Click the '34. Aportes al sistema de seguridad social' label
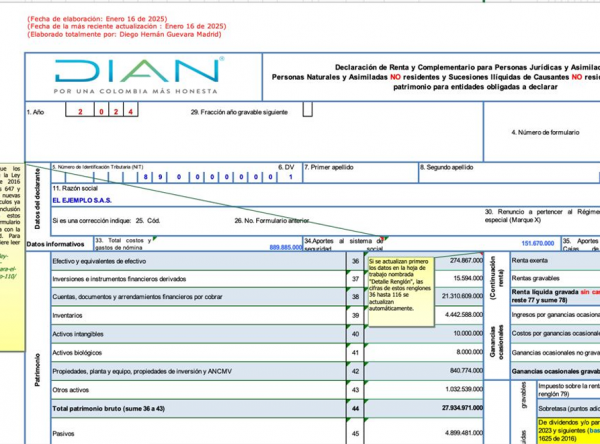The width and height of the screenshot is (600, 444). coord(343,244)
